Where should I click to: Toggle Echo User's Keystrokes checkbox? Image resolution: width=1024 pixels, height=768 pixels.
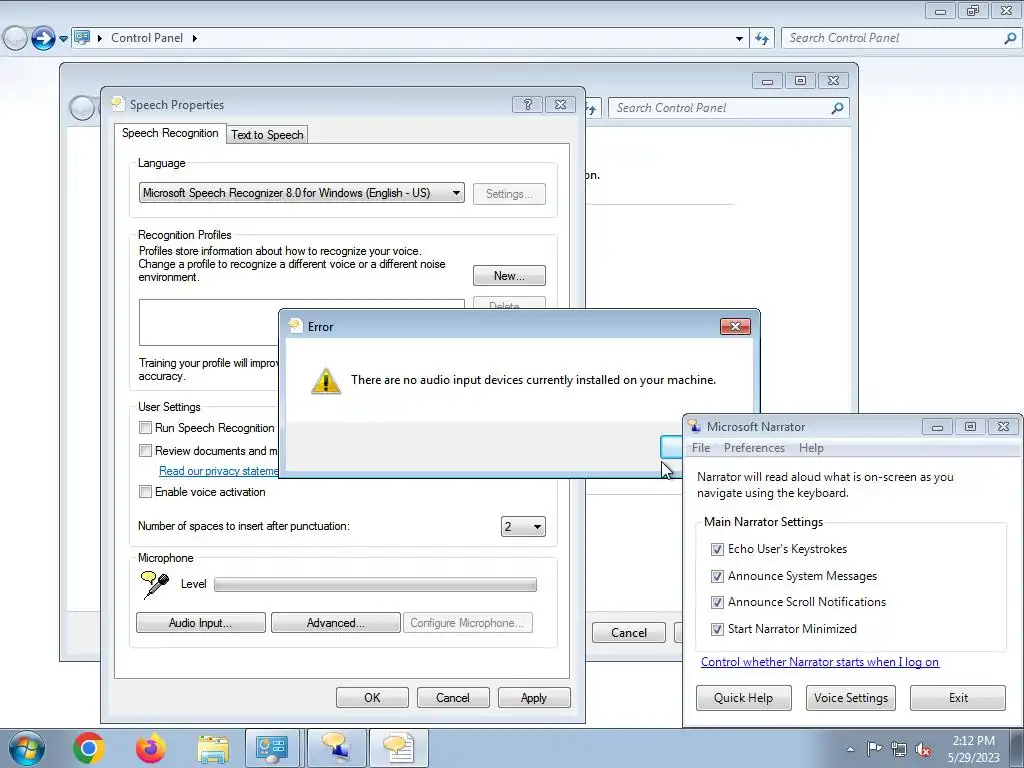click(717, 549)
